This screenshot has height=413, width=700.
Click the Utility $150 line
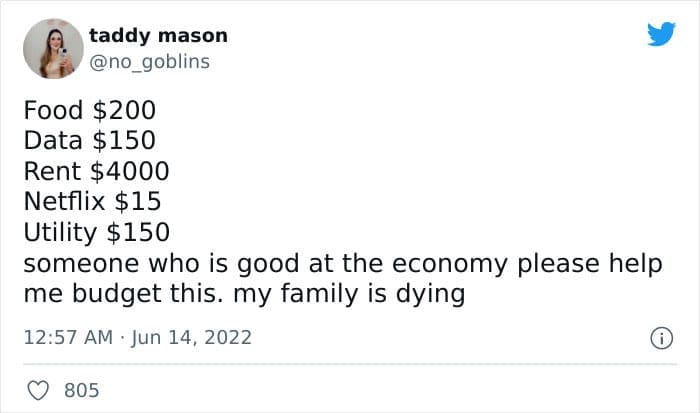[x=96, y=233]
